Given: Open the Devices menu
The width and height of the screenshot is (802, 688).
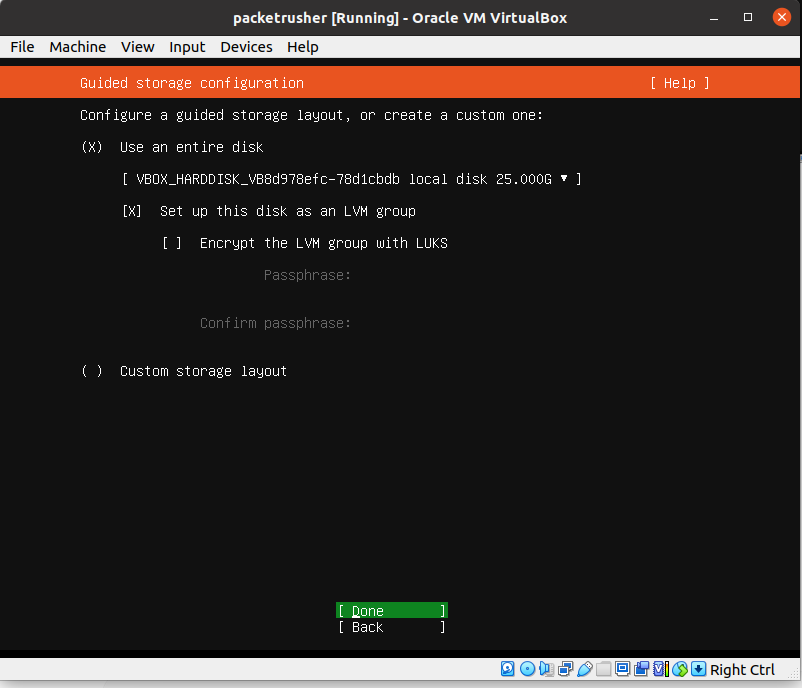Looking at the screenshot, I should pyautogui.click(x=246, y=47).
